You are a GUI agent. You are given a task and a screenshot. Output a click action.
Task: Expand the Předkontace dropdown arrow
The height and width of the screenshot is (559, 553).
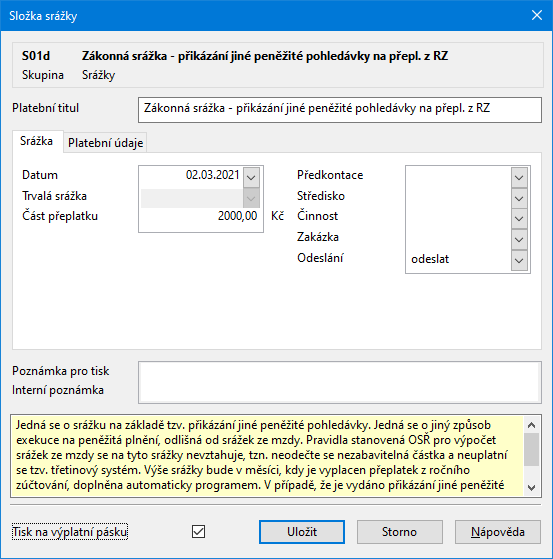(x=519, y=177)
